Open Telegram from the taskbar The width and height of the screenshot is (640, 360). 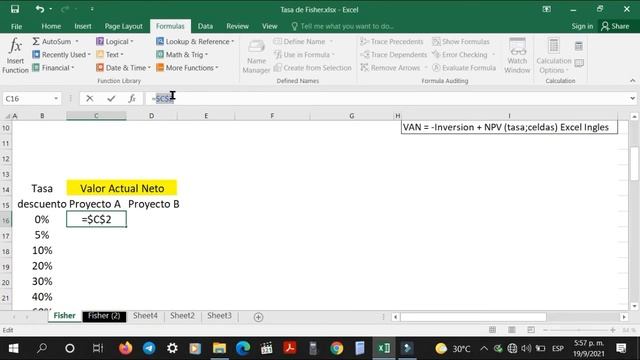pyautogui.click(x=149, y=348)
